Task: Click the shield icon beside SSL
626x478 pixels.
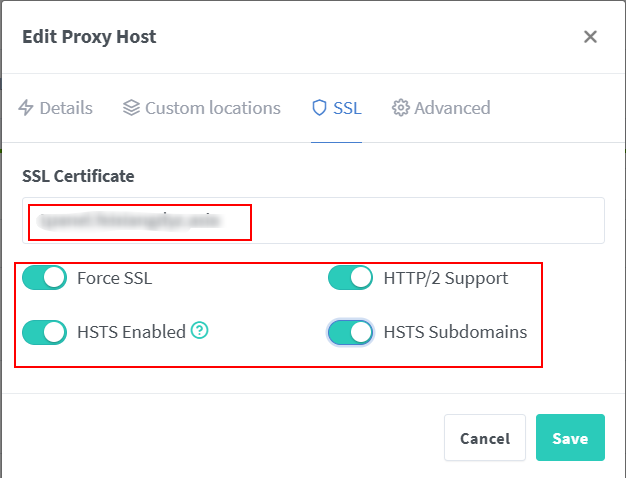Action: pos(320,108)
